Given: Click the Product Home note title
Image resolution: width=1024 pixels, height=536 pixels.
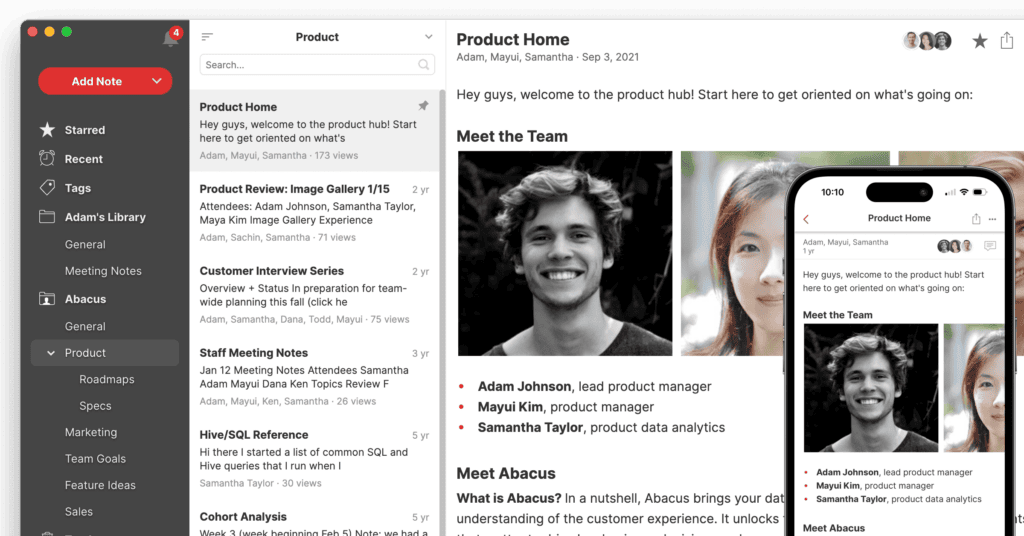Looking at the screenshot, I should [513, 39].
